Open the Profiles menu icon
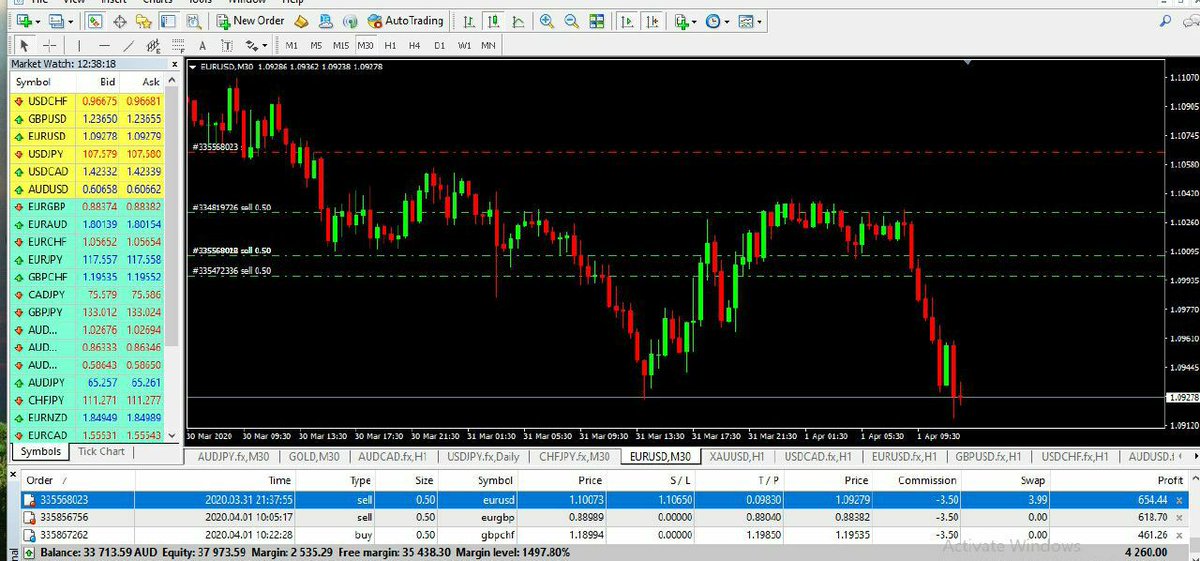 coord(55,21)
